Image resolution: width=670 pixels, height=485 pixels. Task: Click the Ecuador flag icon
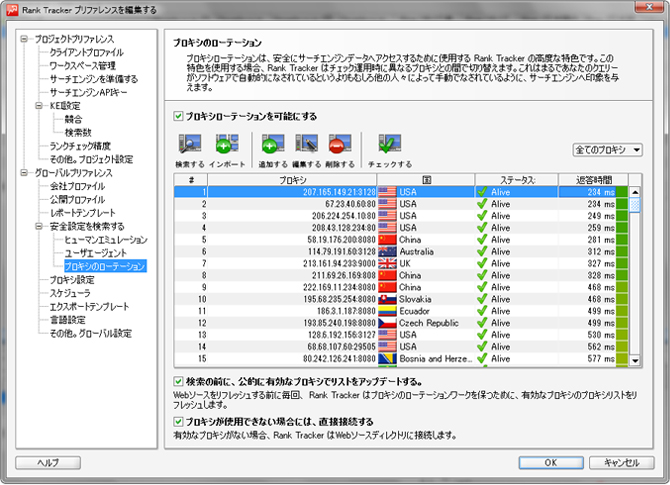pyautogui.click(x=387, y=311)
